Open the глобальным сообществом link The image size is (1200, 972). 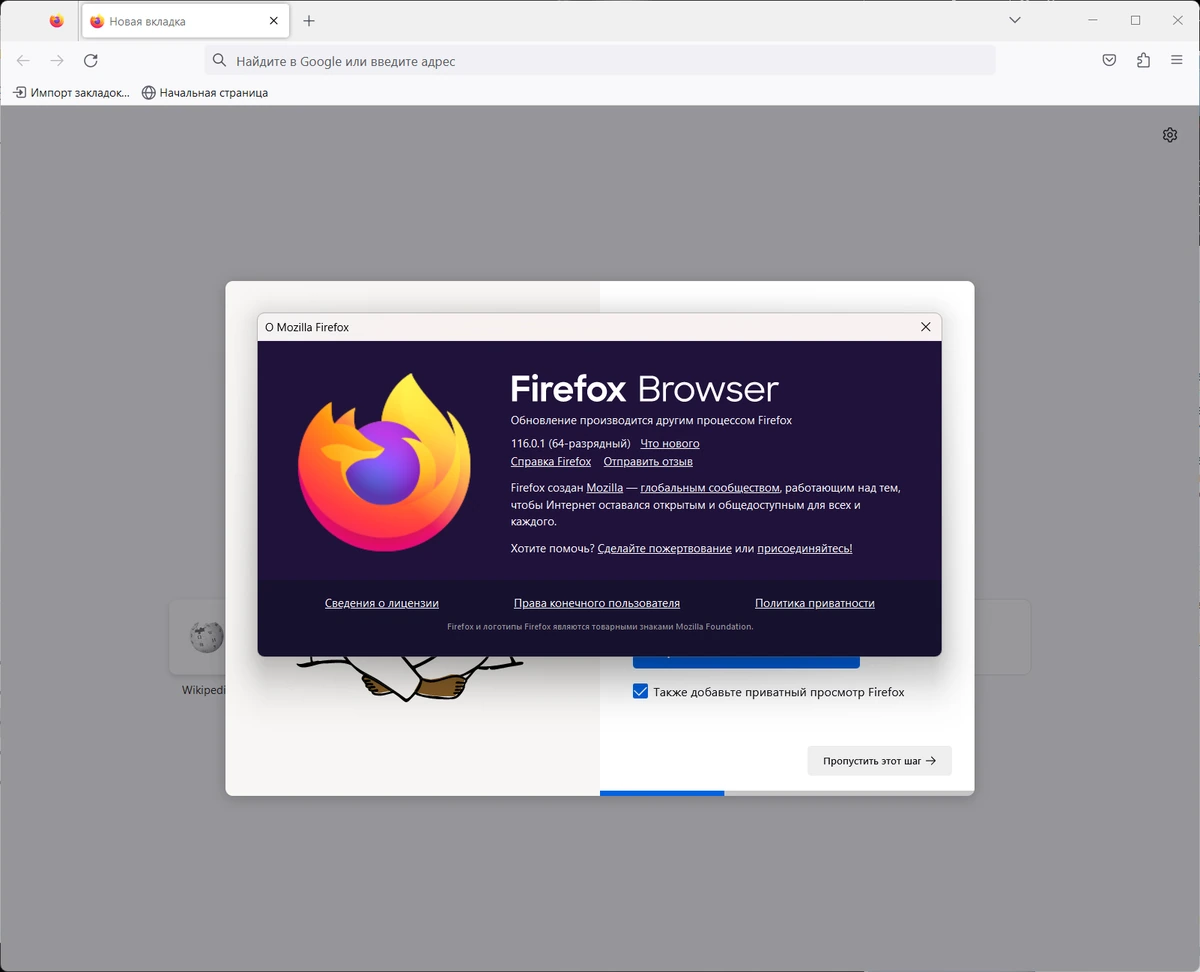(x=710, y=488)
